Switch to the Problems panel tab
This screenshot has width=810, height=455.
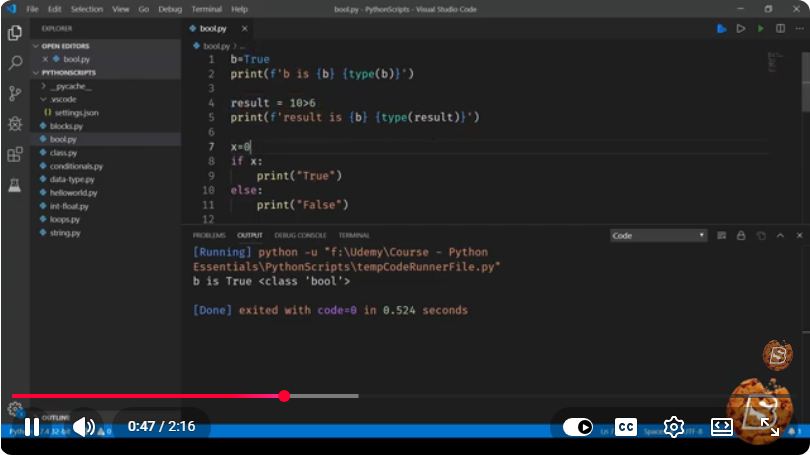(x=209, y=236)
